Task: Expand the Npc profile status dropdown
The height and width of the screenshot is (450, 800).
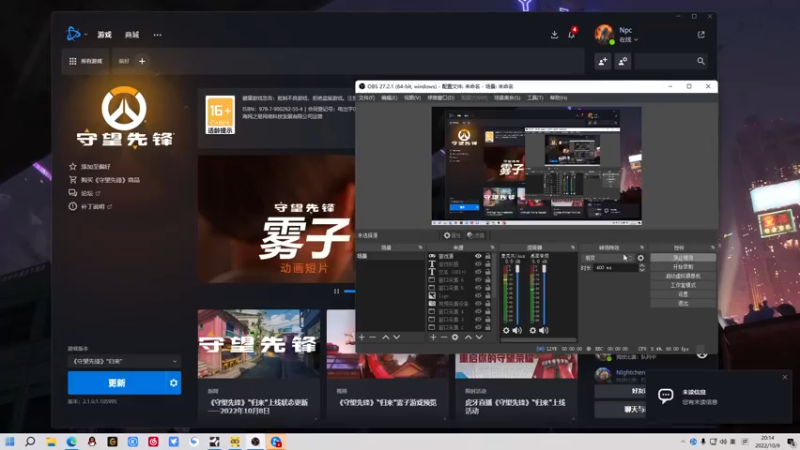Action: click(x=629, y=39)
